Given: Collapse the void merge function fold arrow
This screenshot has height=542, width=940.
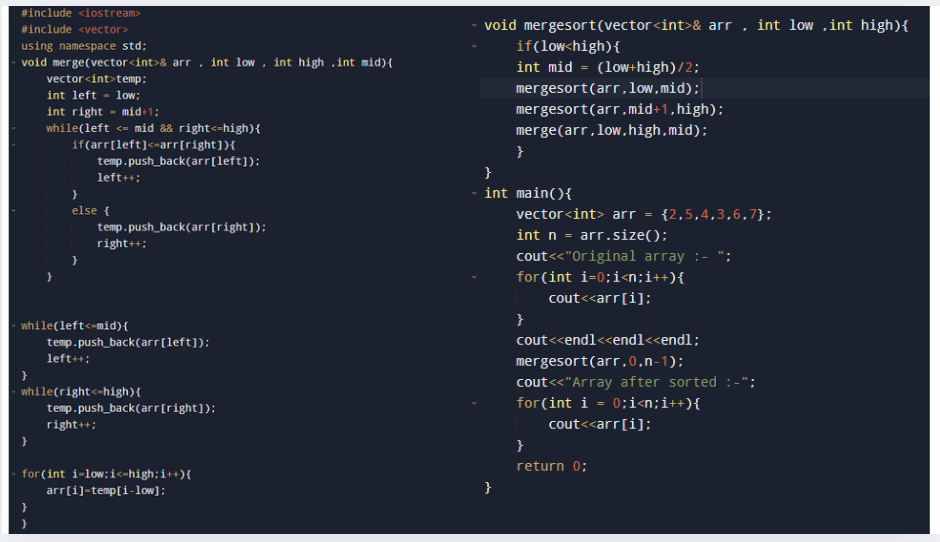Looking at the screenshot, I should coord(13,62).
